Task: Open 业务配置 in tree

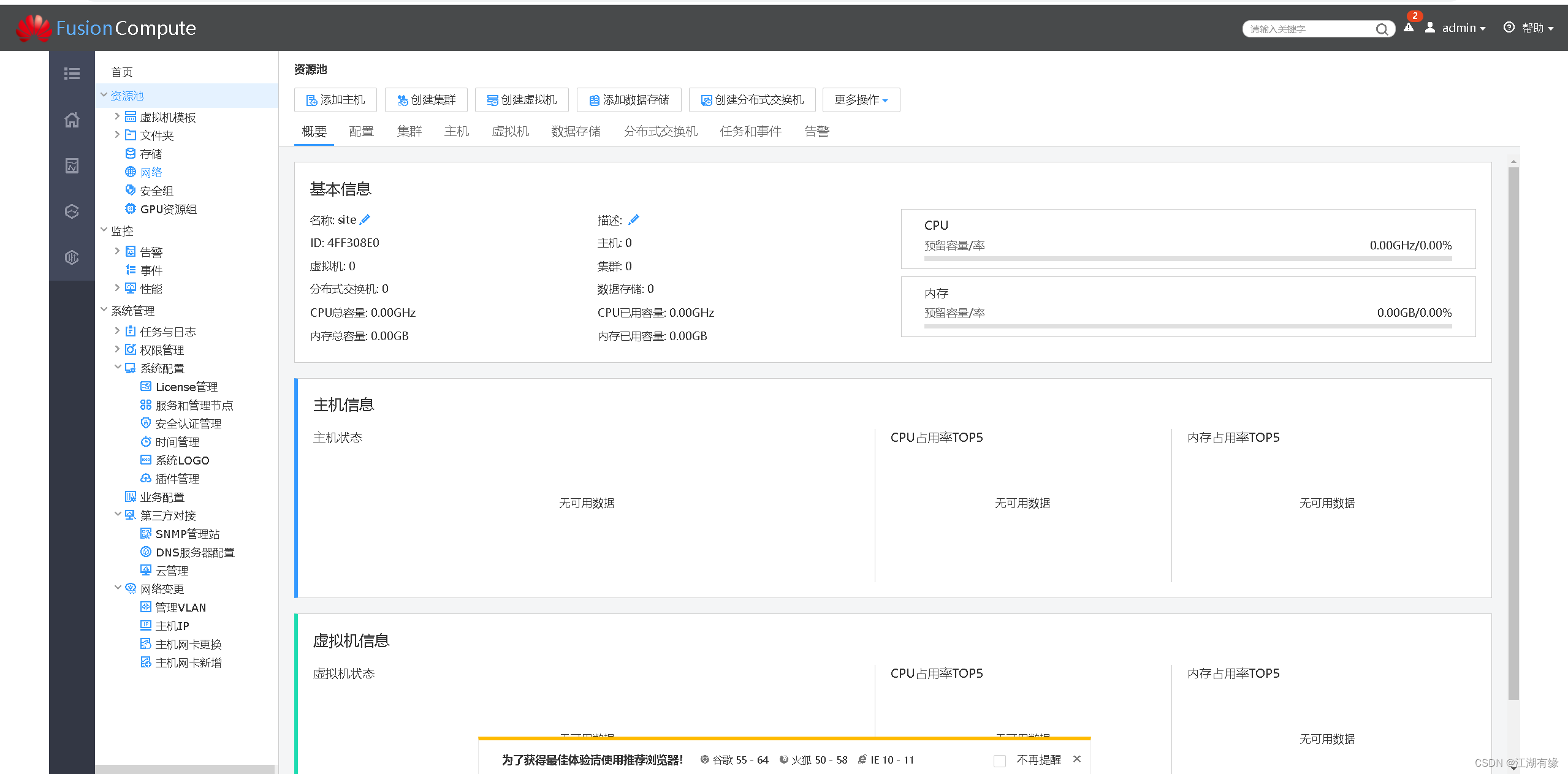Action: (162, 497)
